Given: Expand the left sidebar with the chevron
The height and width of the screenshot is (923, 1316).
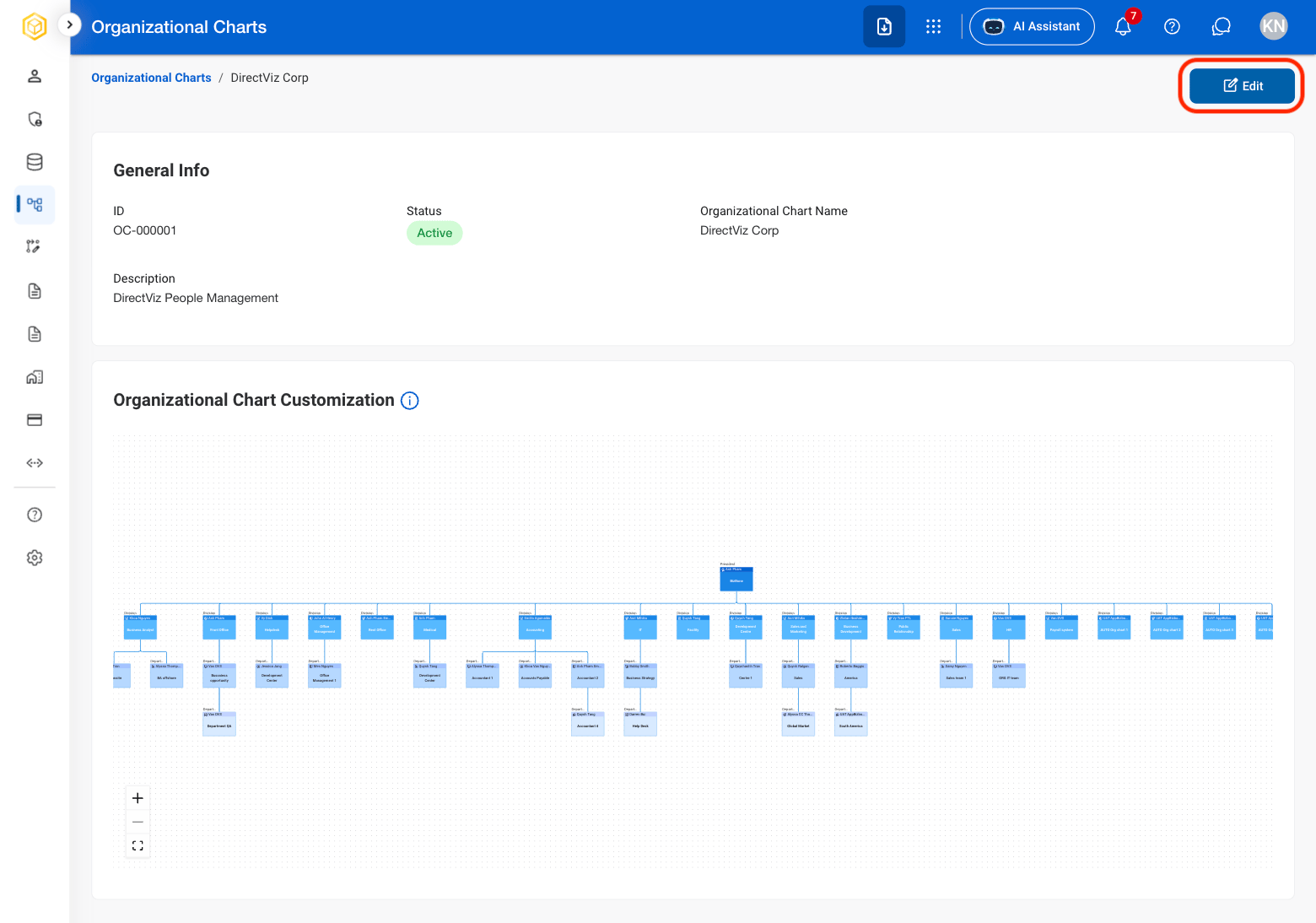Looking at the screenshot, I should pyautogui.click(x=69, y=25).
